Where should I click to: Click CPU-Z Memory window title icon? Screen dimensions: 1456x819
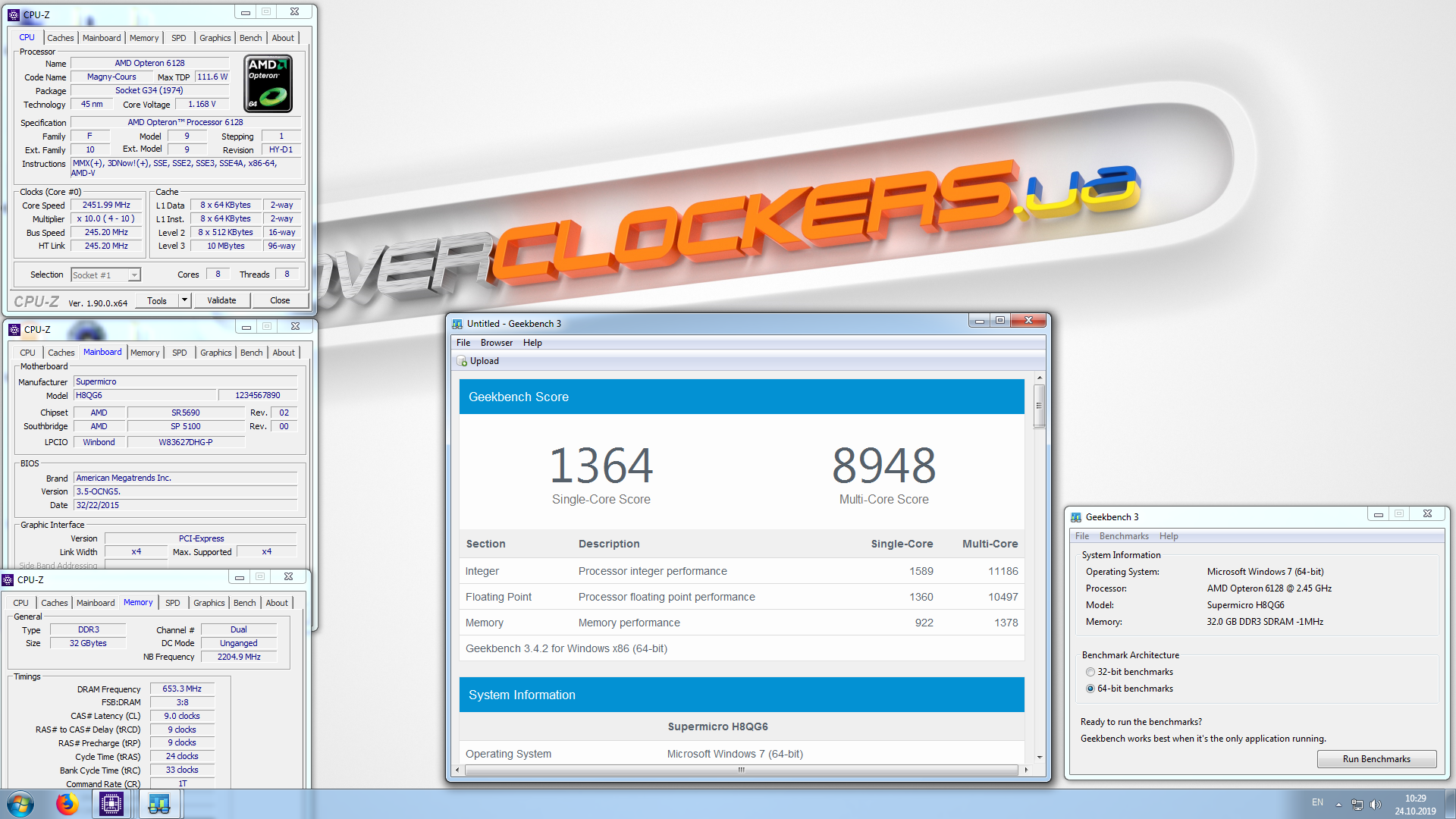tap(8, 580)
